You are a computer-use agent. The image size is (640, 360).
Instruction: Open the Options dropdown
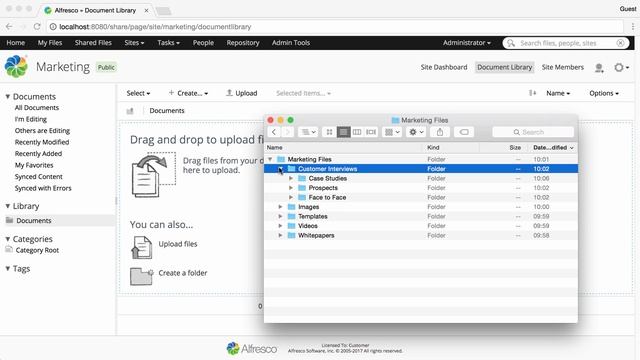tap(604, 93)
